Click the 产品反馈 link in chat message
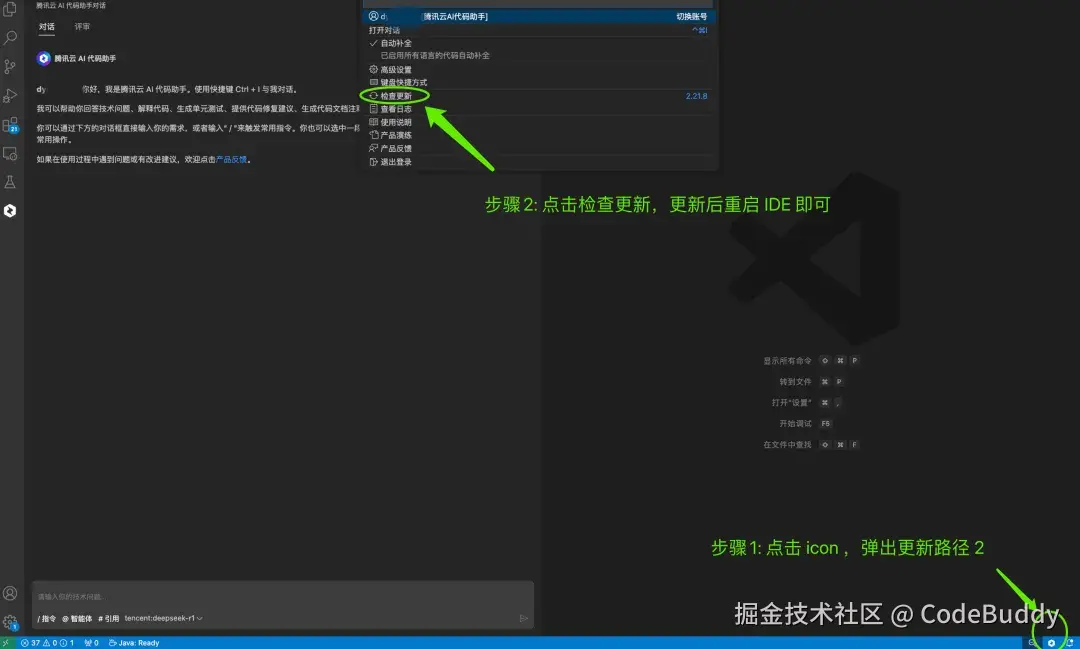 tap(231, 159)
